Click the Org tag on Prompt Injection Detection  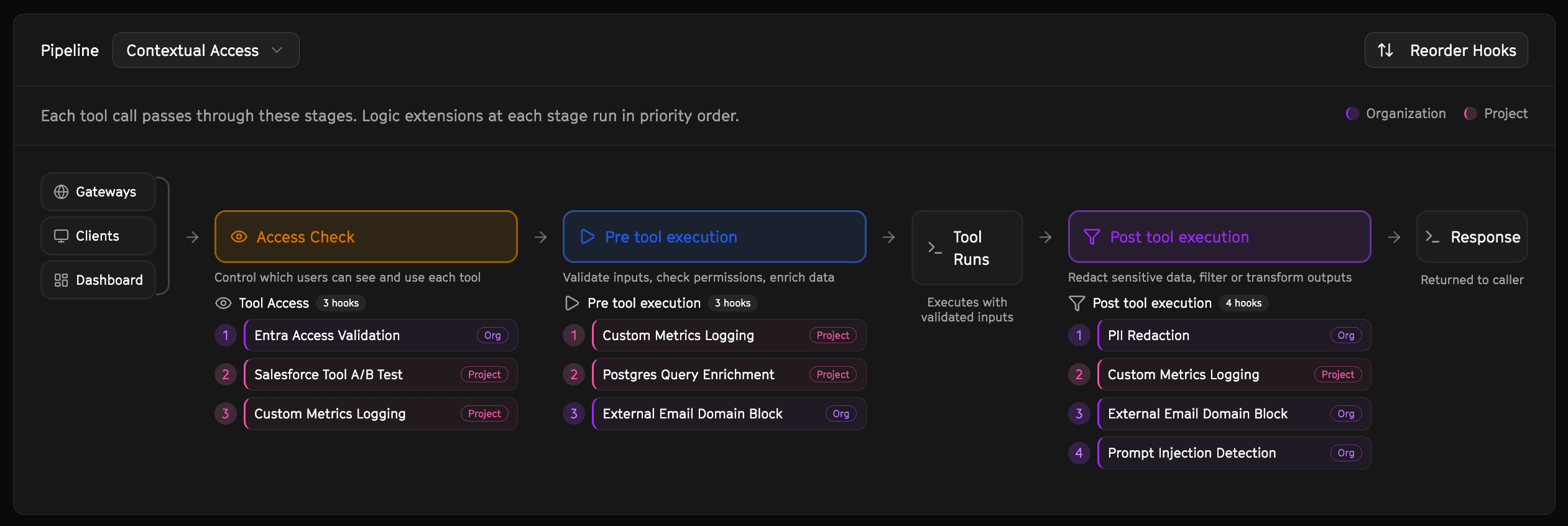1346,453
